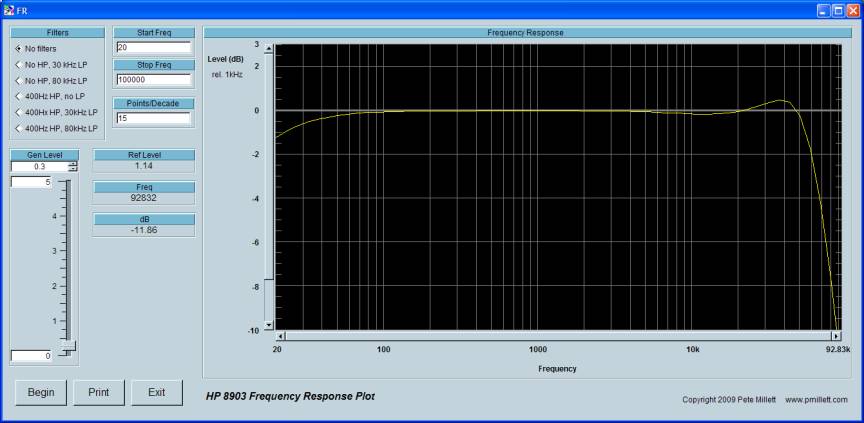
Task: Click the graph's horizontal scrollbar left arrow
Action: pyautogui.click(x=280, y=336)
